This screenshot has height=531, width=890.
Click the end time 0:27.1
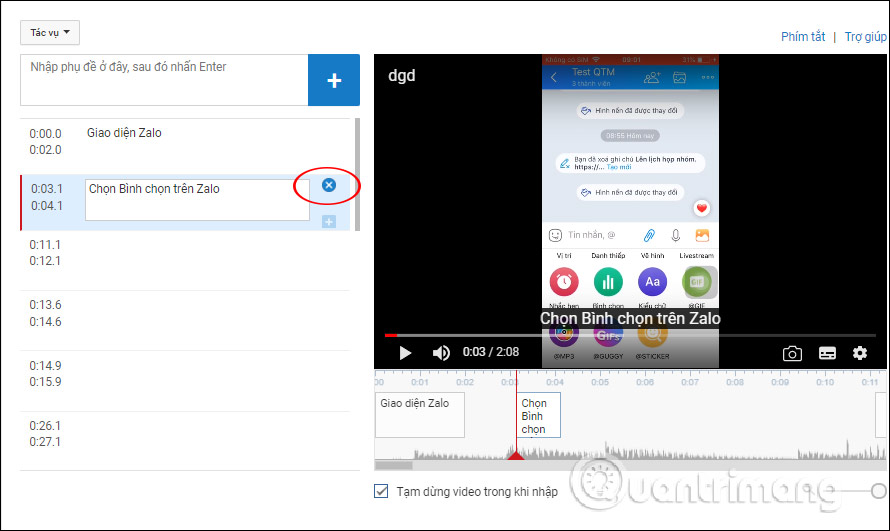coord(45,442)
